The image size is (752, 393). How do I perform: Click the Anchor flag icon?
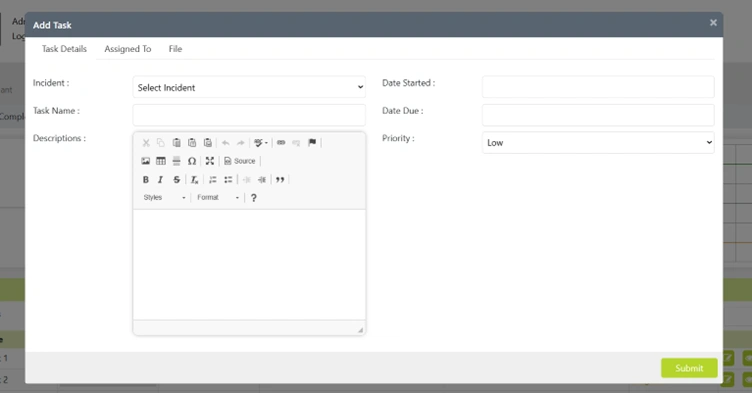(312, 143)
